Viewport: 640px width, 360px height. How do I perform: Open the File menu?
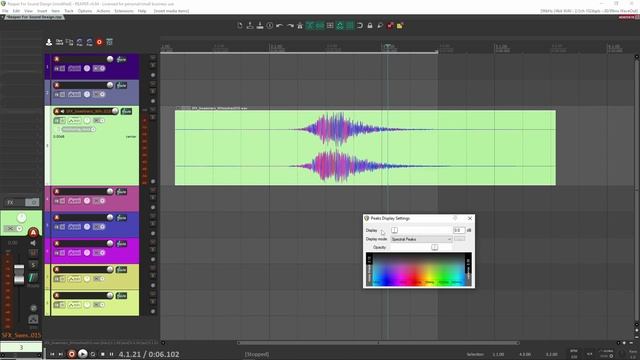[x=5, y=11]
